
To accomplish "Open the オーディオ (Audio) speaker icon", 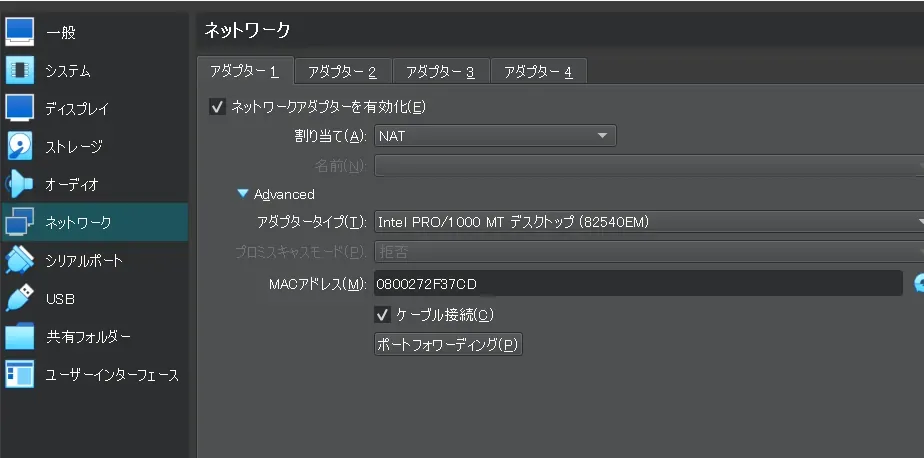I will point(20,184).
